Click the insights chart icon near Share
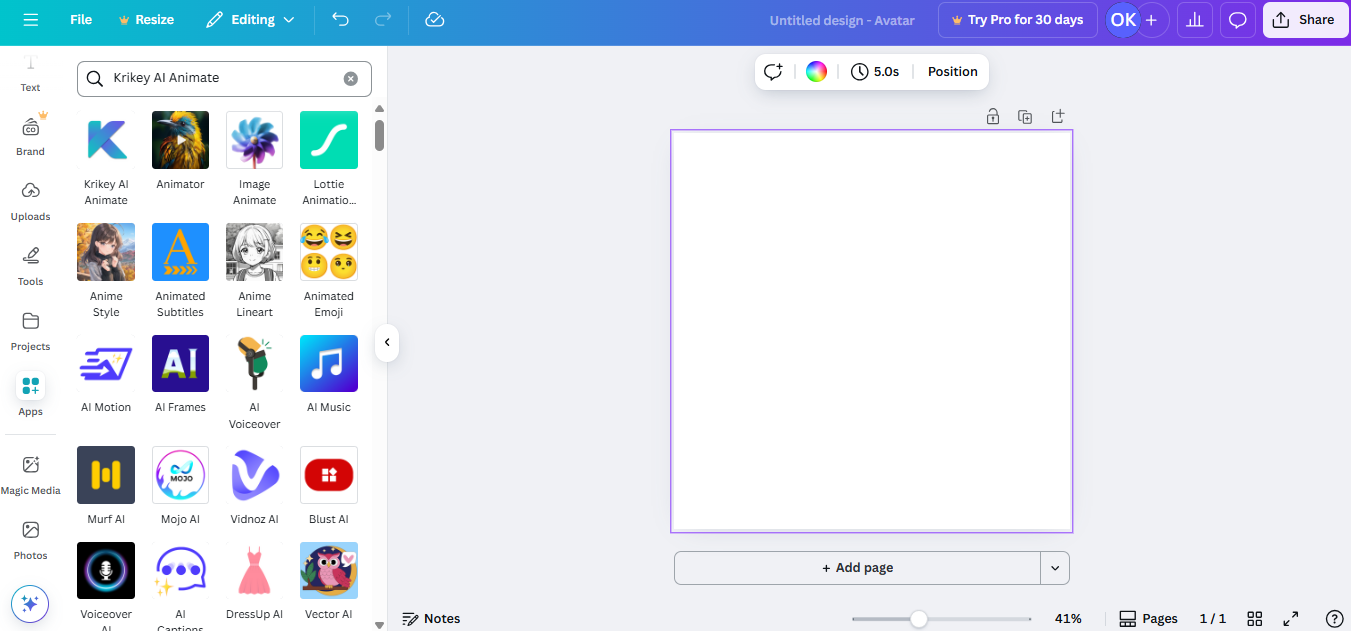This screenshot has width=1351, height=631. [1194, 19]
